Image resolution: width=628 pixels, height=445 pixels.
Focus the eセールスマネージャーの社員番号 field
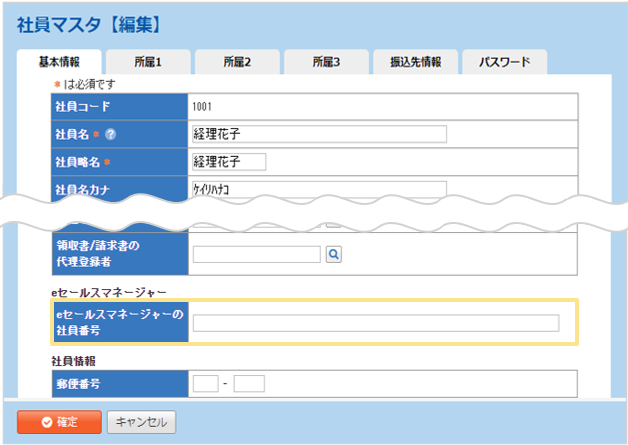tap(376, 323)
